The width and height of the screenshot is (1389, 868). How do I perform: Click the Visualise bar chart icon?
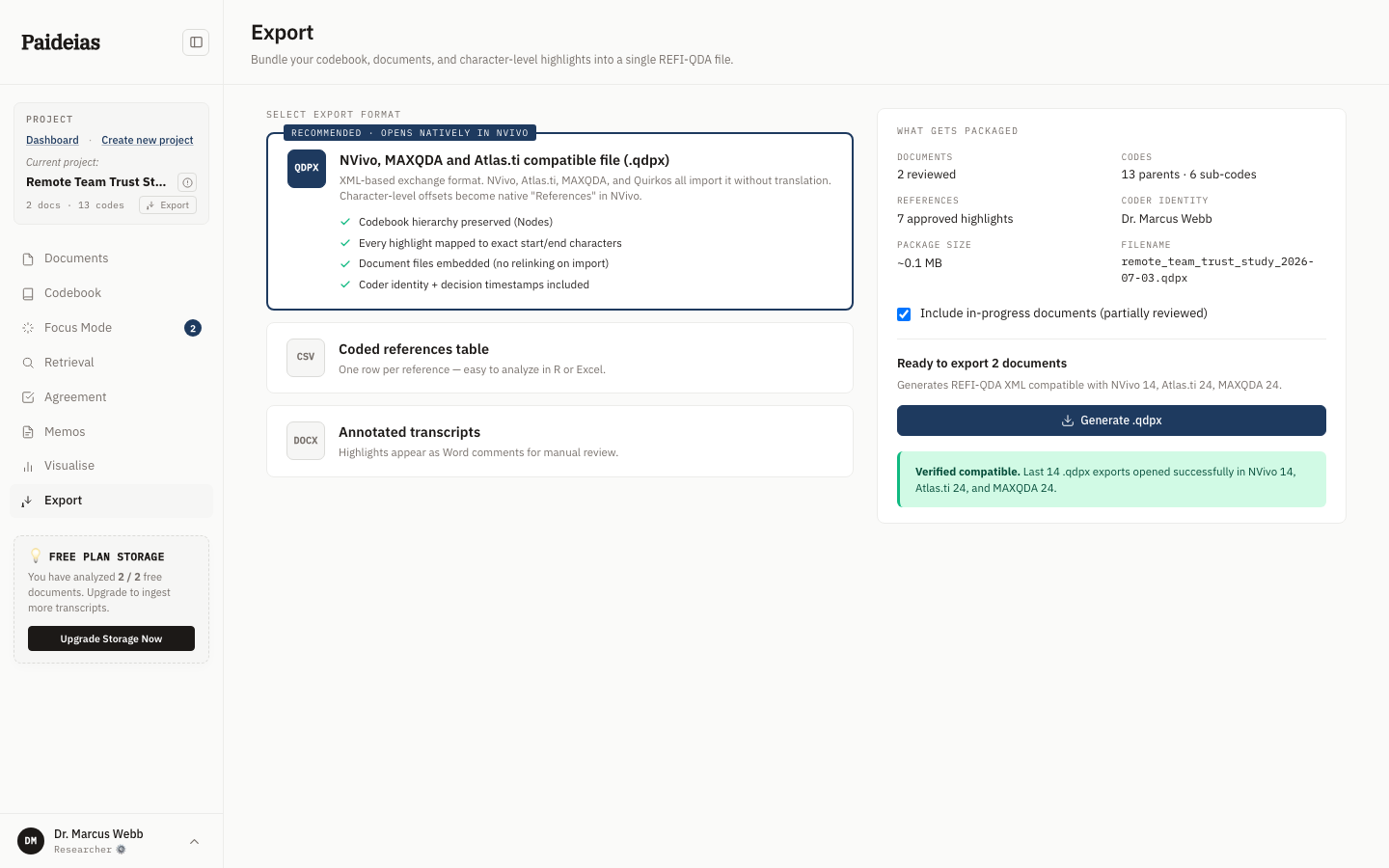coord(28,466)
